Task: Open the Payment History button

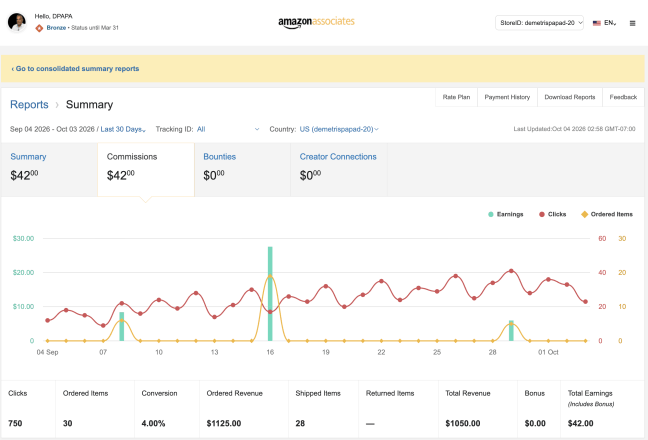Action: (507, 97)
